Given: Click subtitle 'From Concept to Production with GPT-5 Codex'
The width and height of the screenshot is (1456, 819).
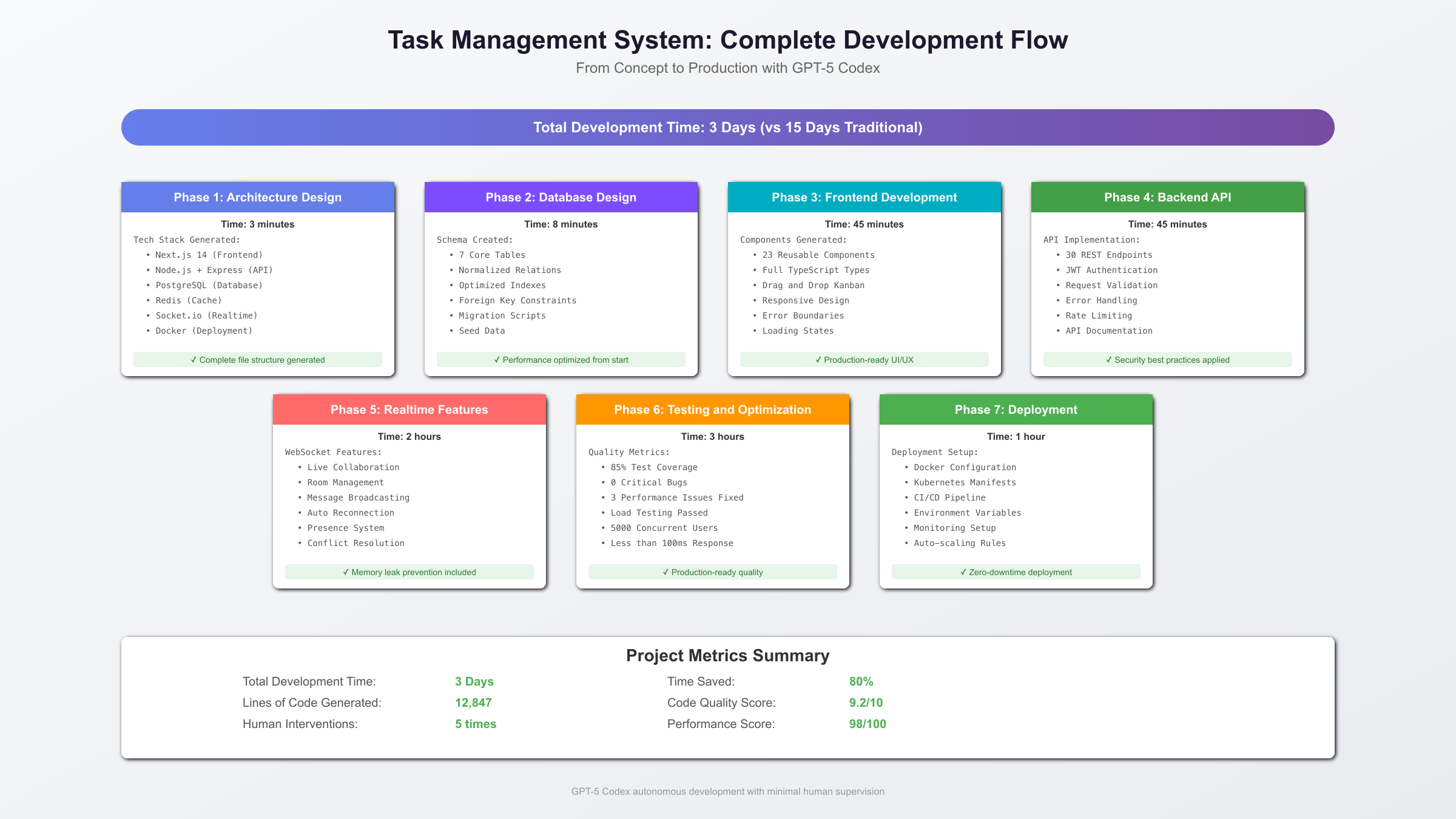Looking at the screenshot, I should point(728,68).
